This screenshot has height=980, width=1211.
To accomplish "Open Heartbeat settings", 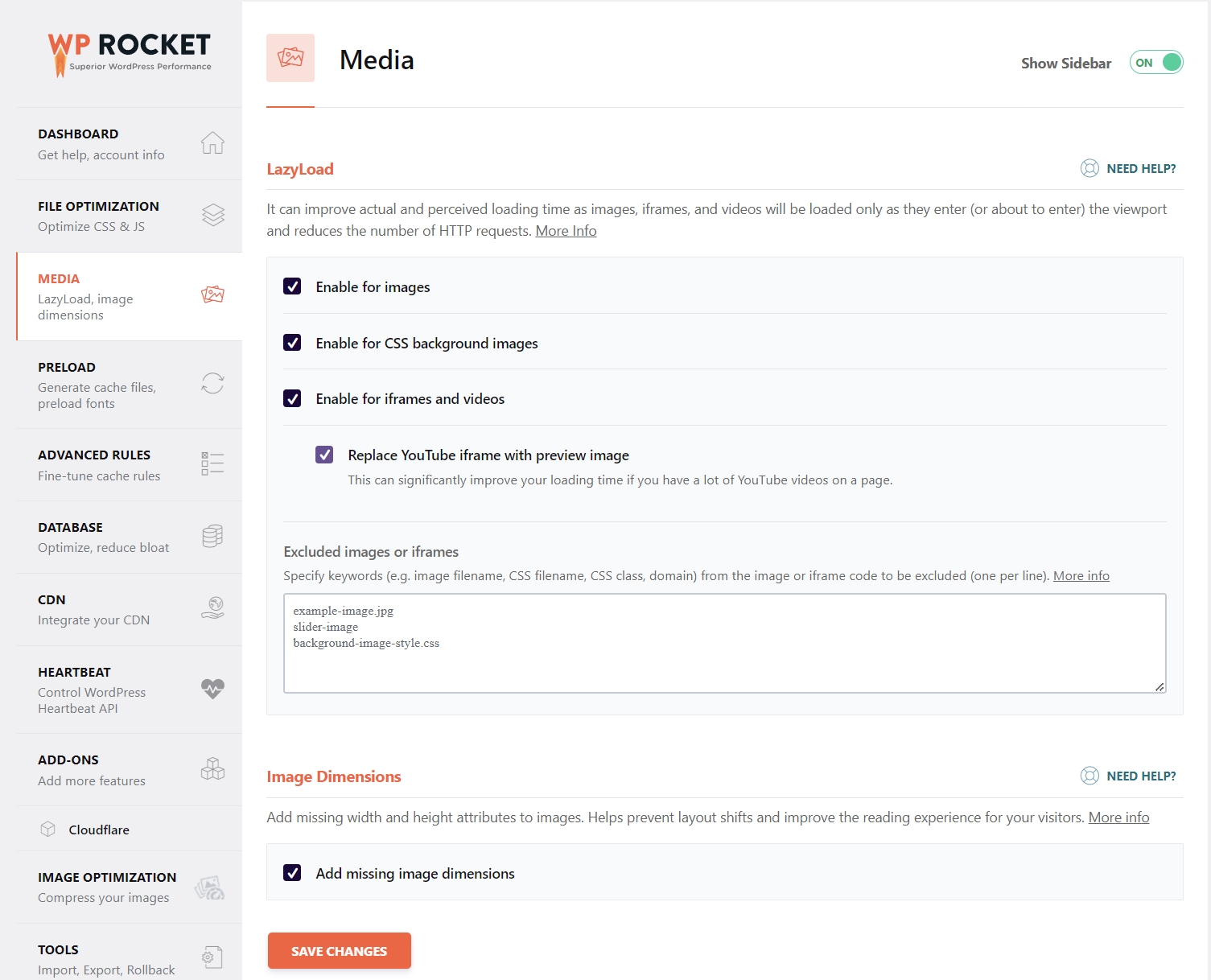I will point(130,690).
